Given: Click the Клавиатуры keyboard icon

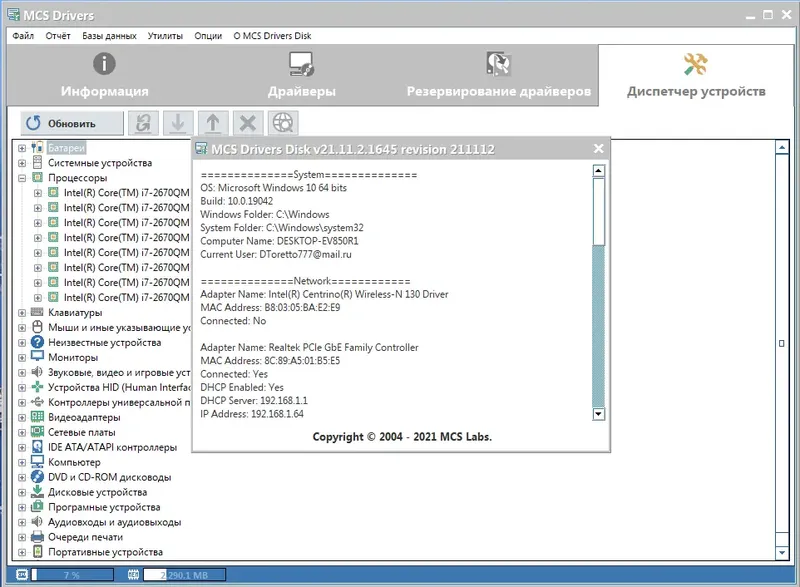Looking at the screenshot, I should pos(37,312).
